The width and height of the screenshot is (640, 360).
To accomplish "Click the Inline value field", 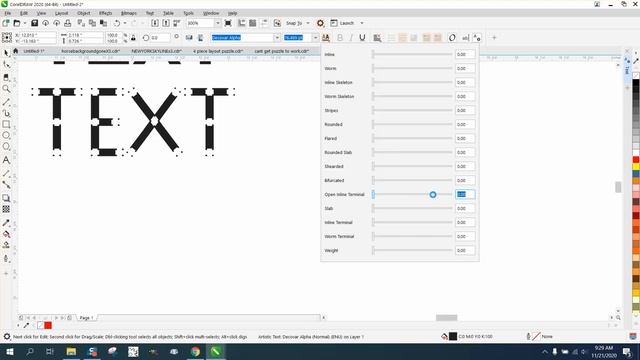I will (x=465, y=54).
